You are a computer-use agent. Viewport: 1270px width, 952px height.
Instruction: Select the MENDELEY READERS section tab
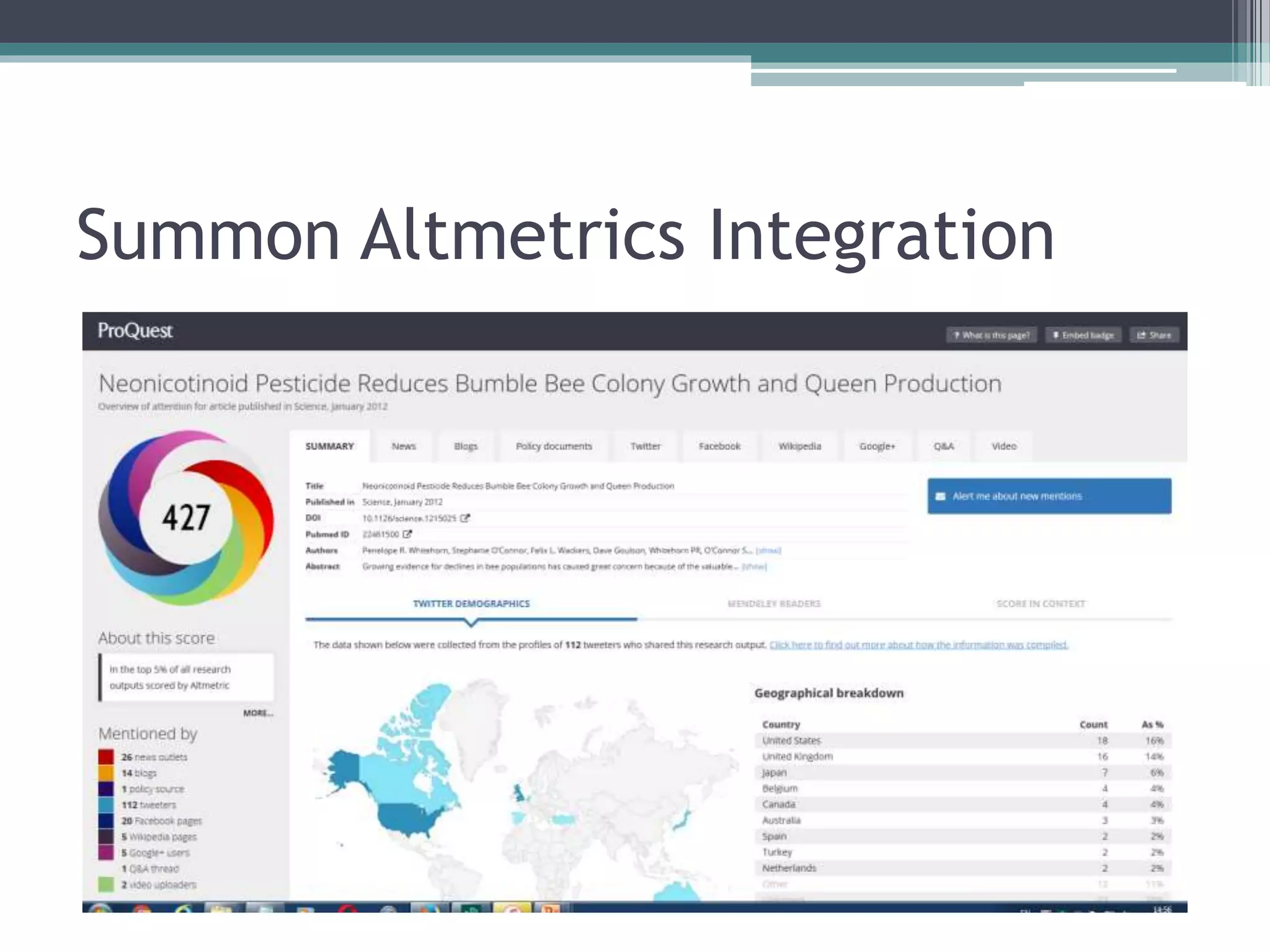(x=774, y=604)
